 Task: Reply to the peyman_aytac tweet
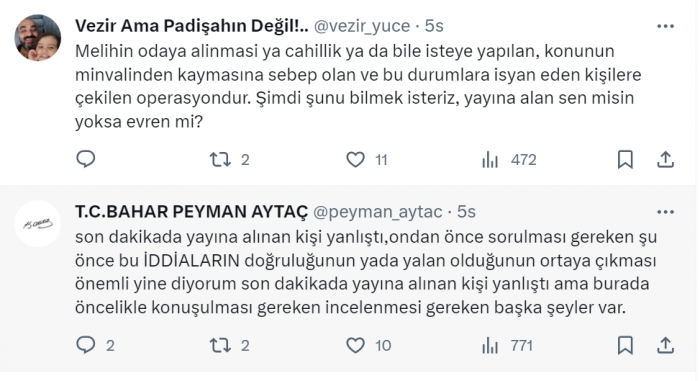coord(86,345)
